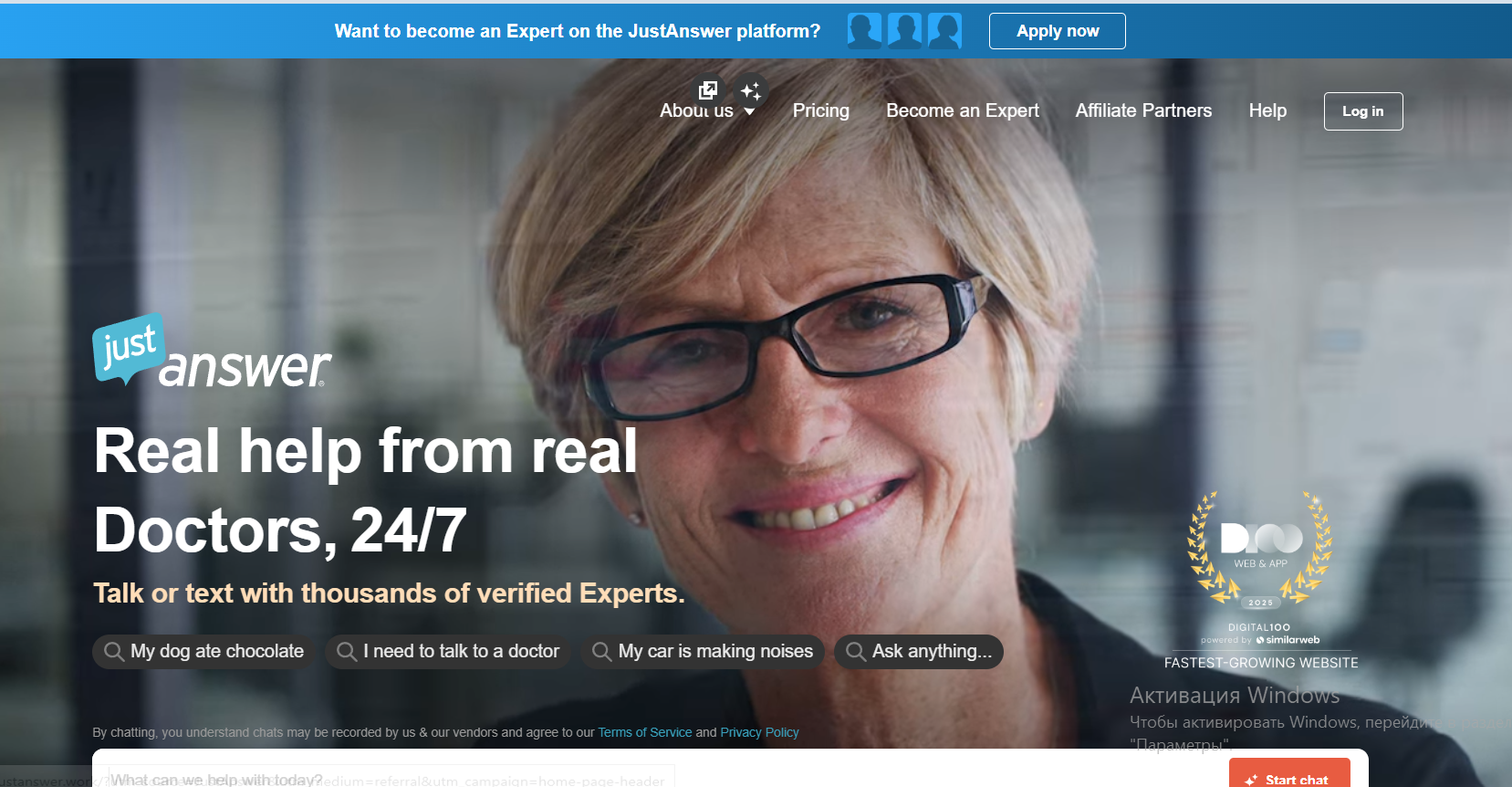1512x787 pixels.
Task: Click the Apply now button
Action: 1057,31
